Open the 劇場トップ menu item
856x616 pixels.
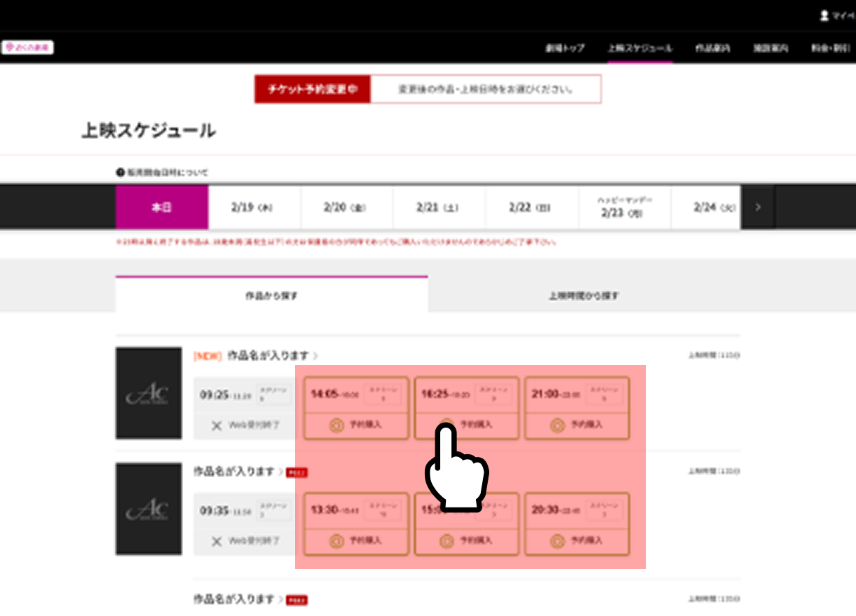565,48
